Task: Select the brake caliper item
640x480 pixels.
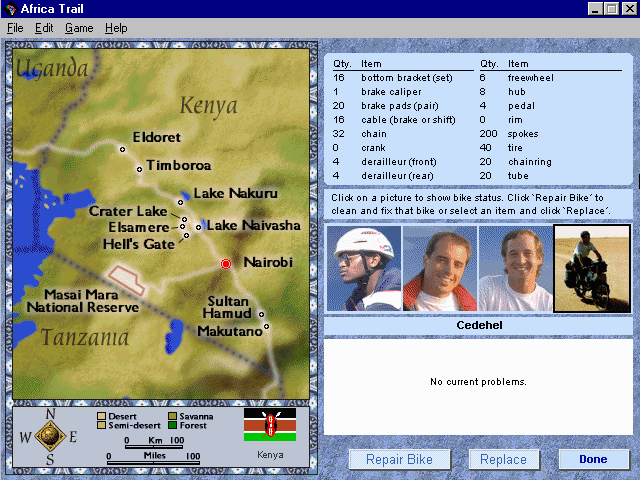Action: [x=403, y=92]
